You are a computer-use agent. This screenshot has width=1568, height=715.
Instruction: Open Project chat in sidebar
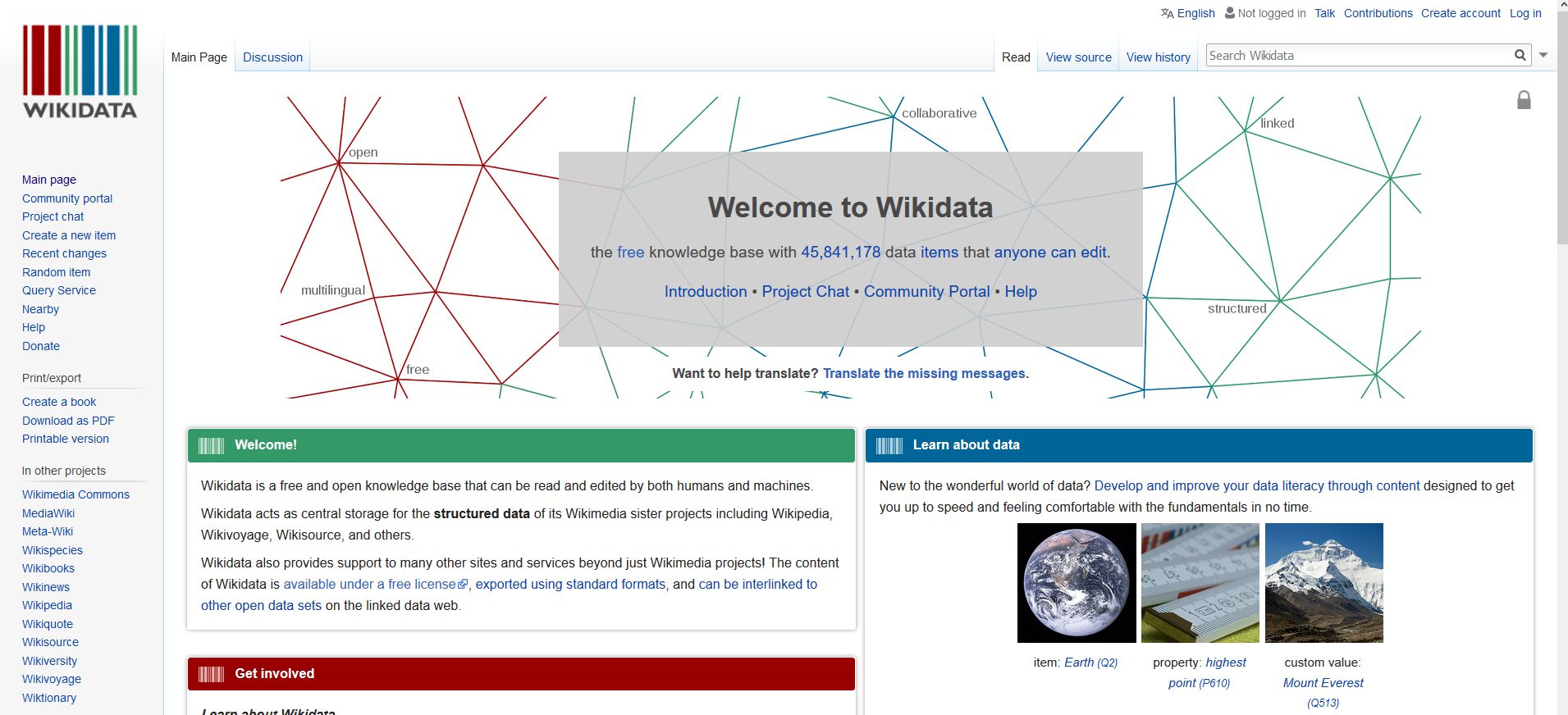[x=53, y=216]
